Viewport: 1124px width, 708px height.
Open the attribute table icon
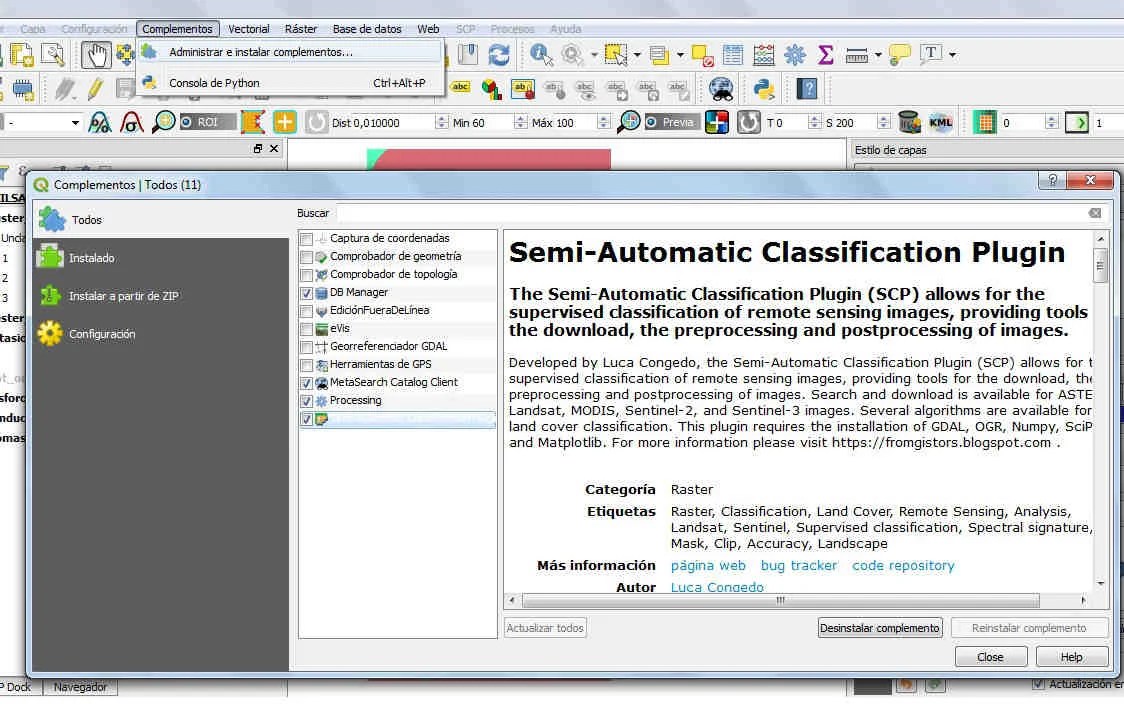(733, 54)
